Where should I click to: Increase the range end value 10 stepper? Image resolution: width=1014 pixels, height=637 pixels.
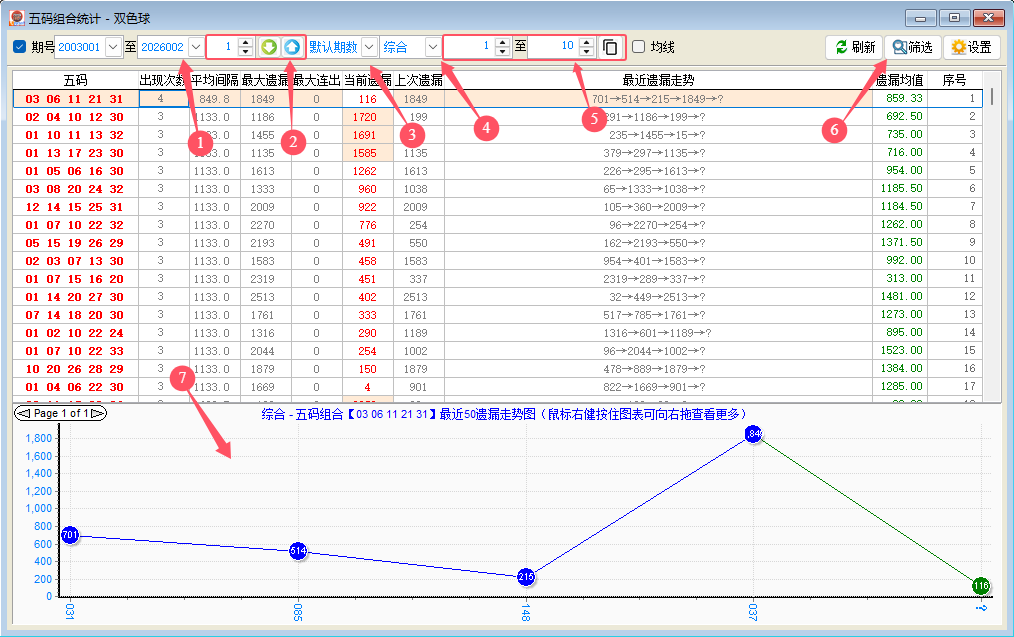tap(586, 42)
